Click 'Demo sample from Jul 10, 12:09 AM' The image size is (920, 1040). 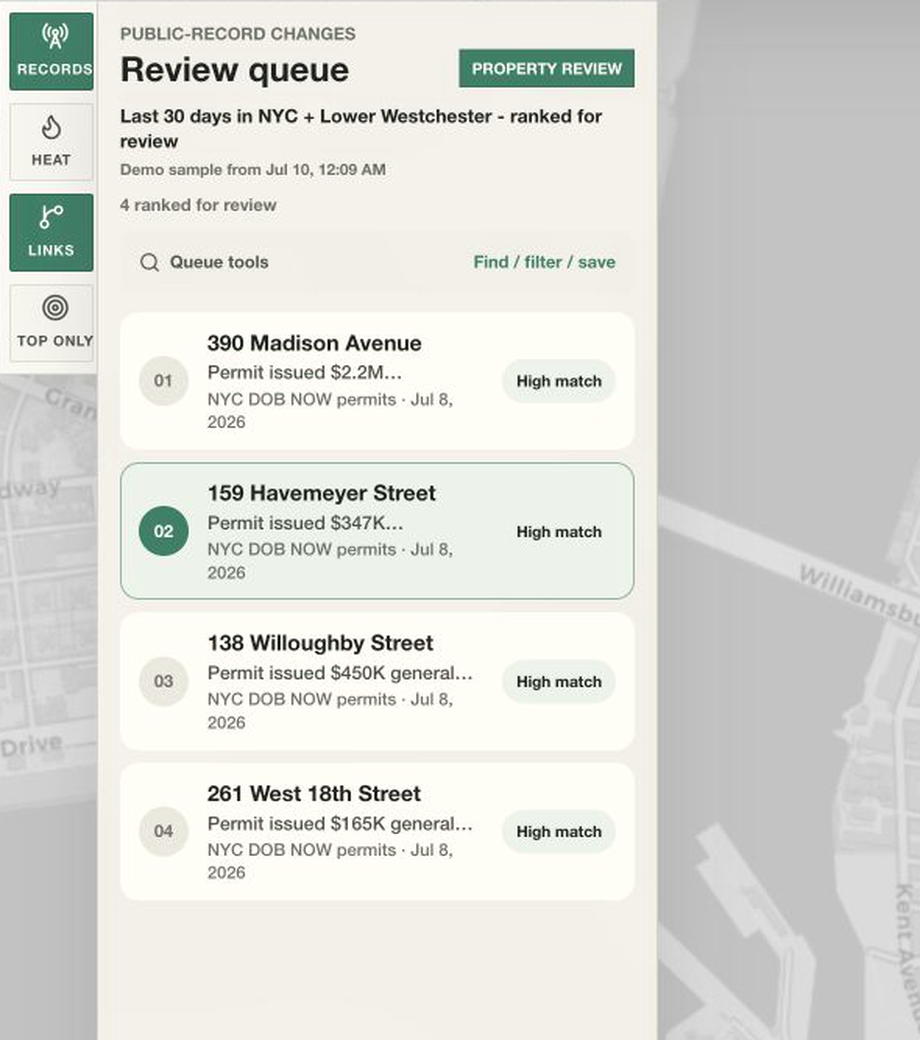[253, 170]
